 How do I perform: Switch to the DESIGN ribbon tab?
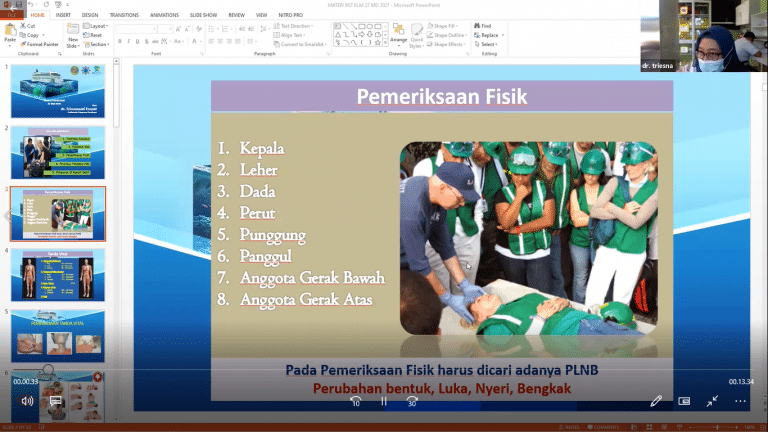click(90, 15)
